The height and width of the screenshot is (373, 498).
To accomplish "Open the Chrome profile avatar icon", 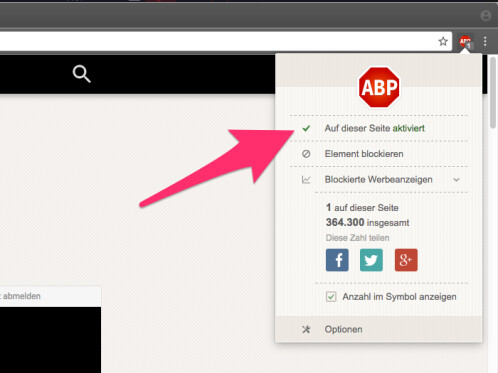I will click(486, 16).
